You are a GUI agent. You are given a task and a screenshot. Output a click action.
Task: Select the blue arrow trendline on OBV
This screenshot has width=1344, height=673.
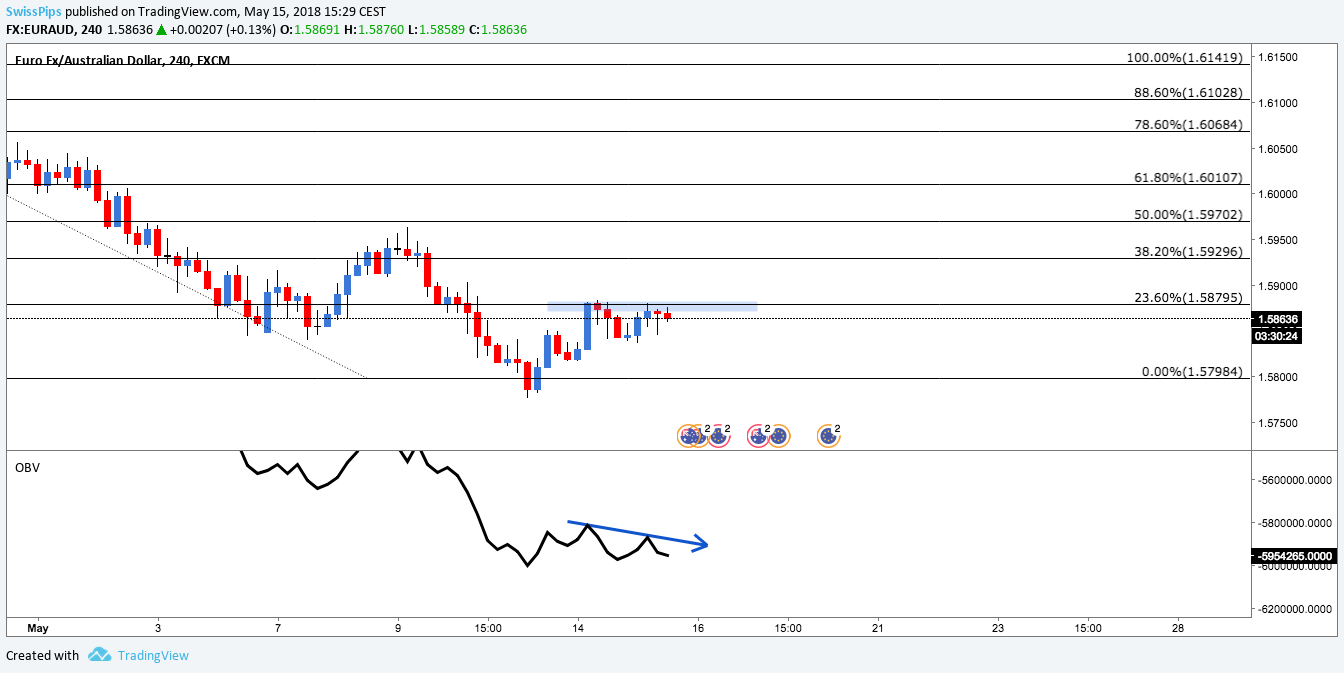(x=638, y=534)
